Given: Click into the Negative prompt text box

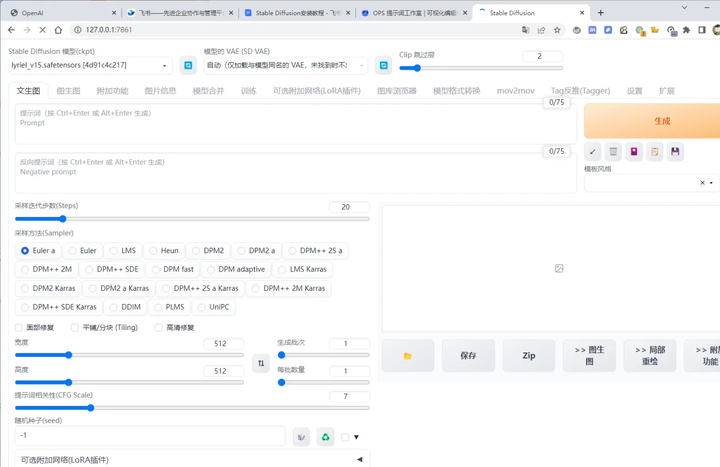Looking at the screenshot, I should (x=296, y=173).
